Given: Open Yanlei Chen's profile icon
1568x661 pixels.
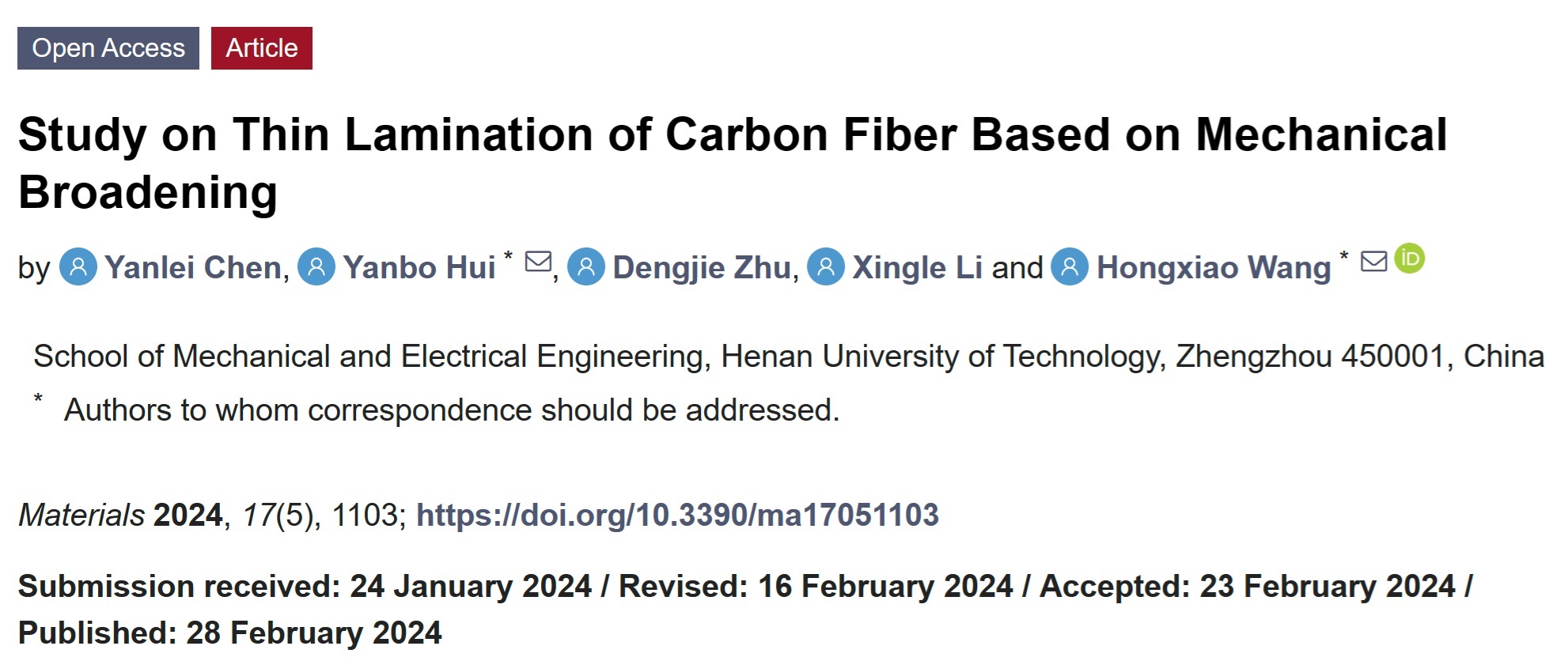Looking at the screenshot, I should tap(78, 267).
